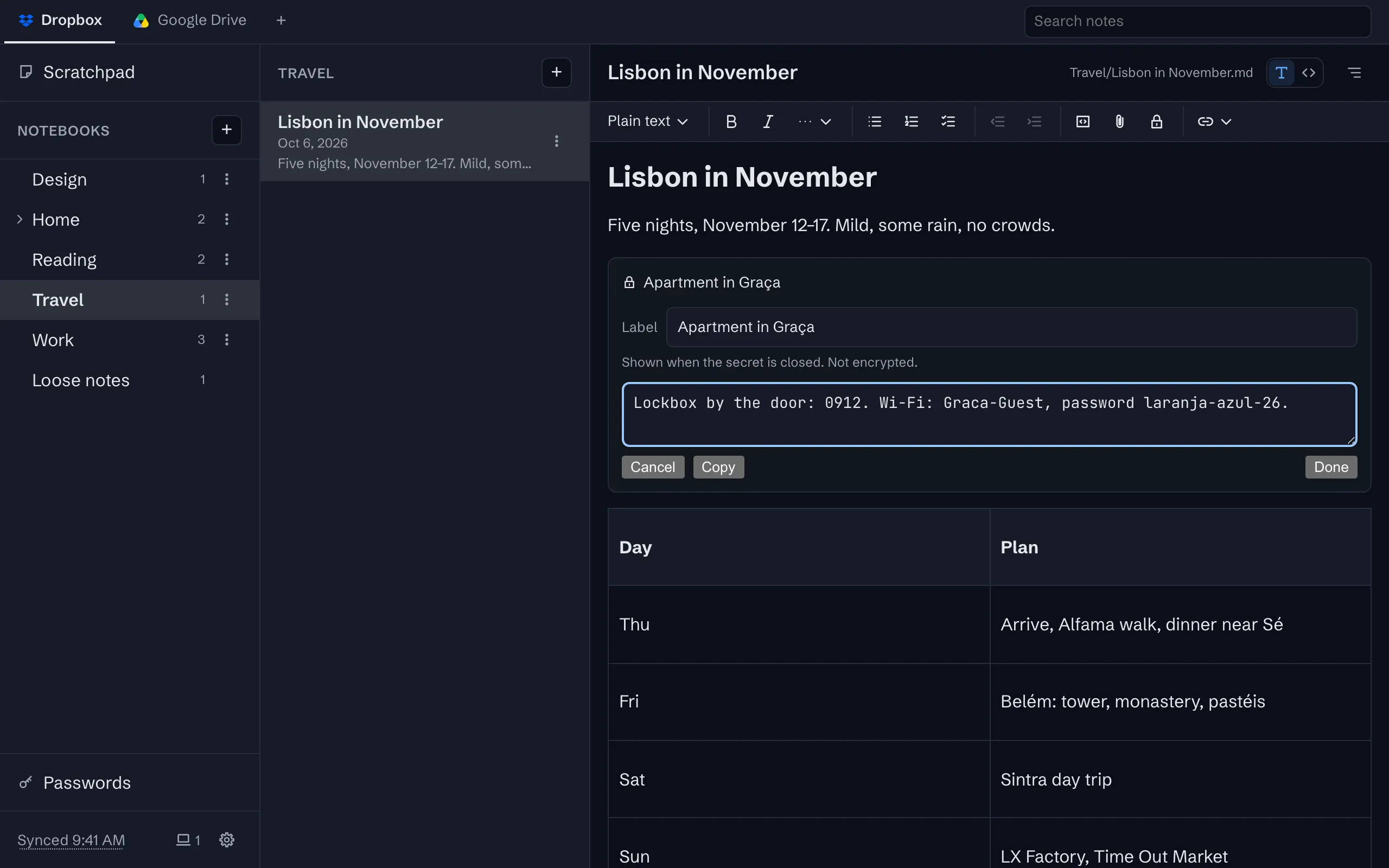The image size is (1389, 868).
Task: Click the Fri table cell
Action: [x=798, y=701]
